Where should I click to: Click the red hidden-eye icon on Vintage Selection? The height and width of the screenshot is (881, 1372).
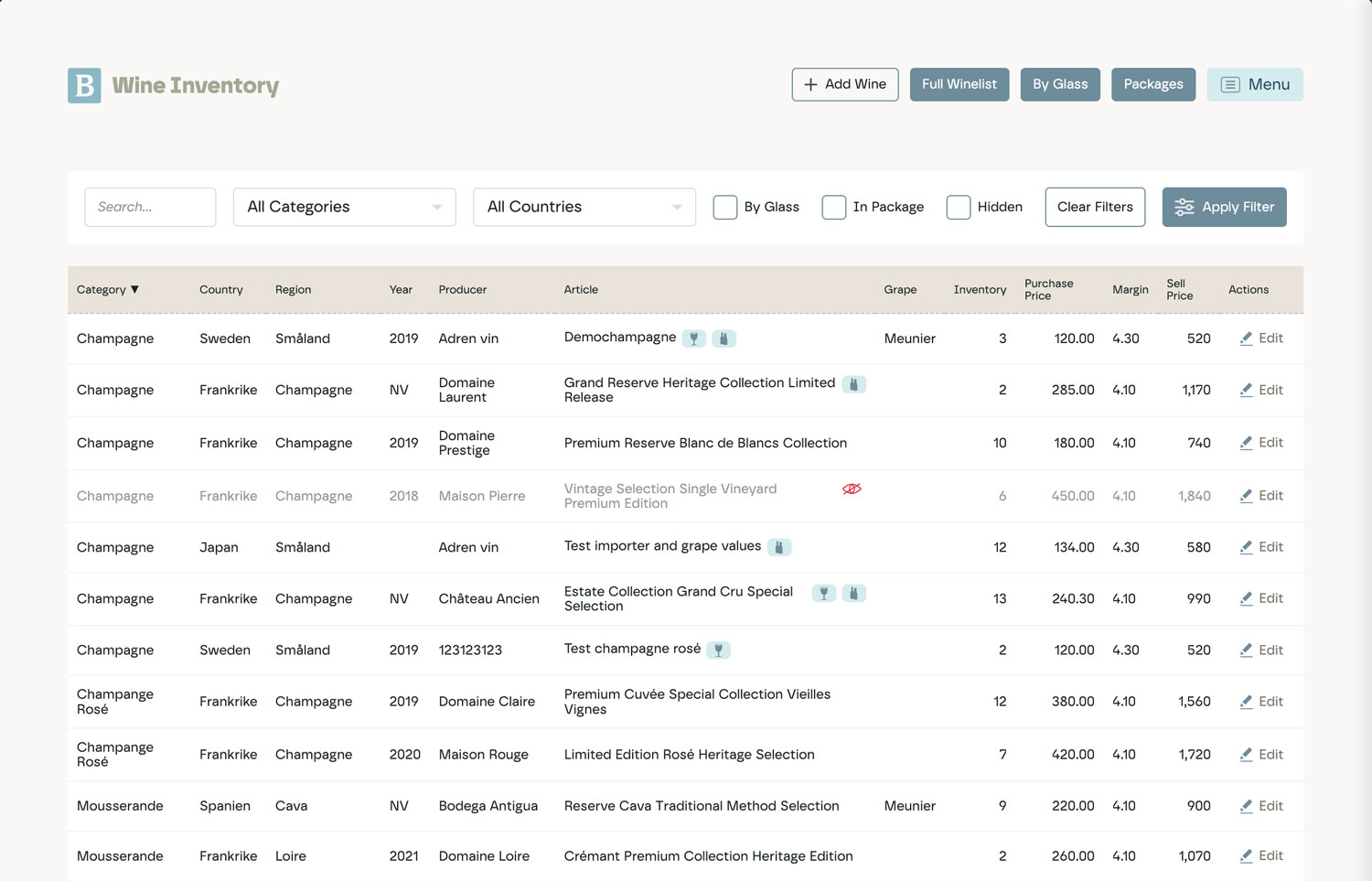(x=852, y=489)
